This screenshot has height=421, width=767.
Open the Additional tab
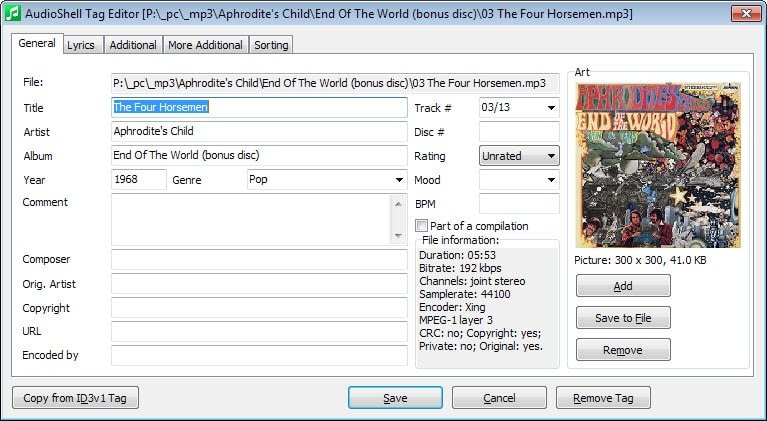133,45
